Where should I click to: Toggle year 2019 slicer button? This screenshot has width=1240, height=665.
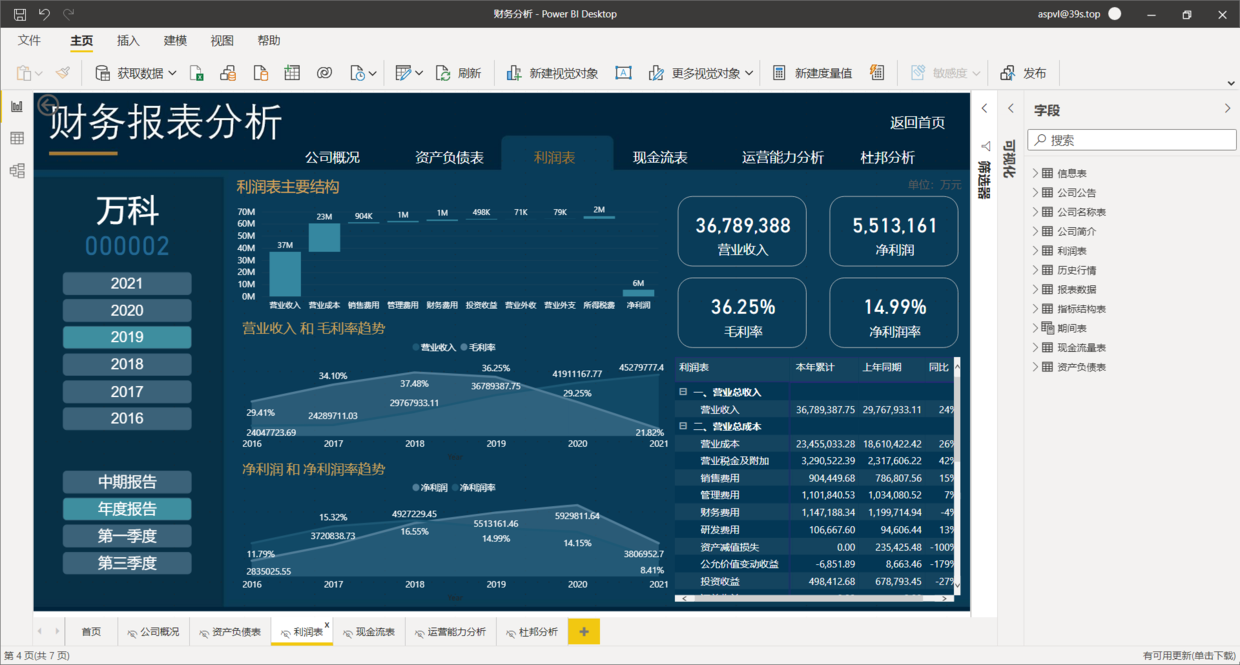point(127,337)
